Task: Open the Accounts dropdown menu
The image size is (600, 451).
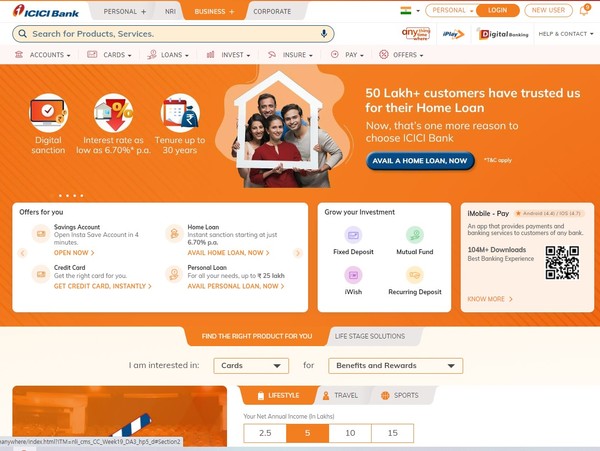Action: [42, 55]
